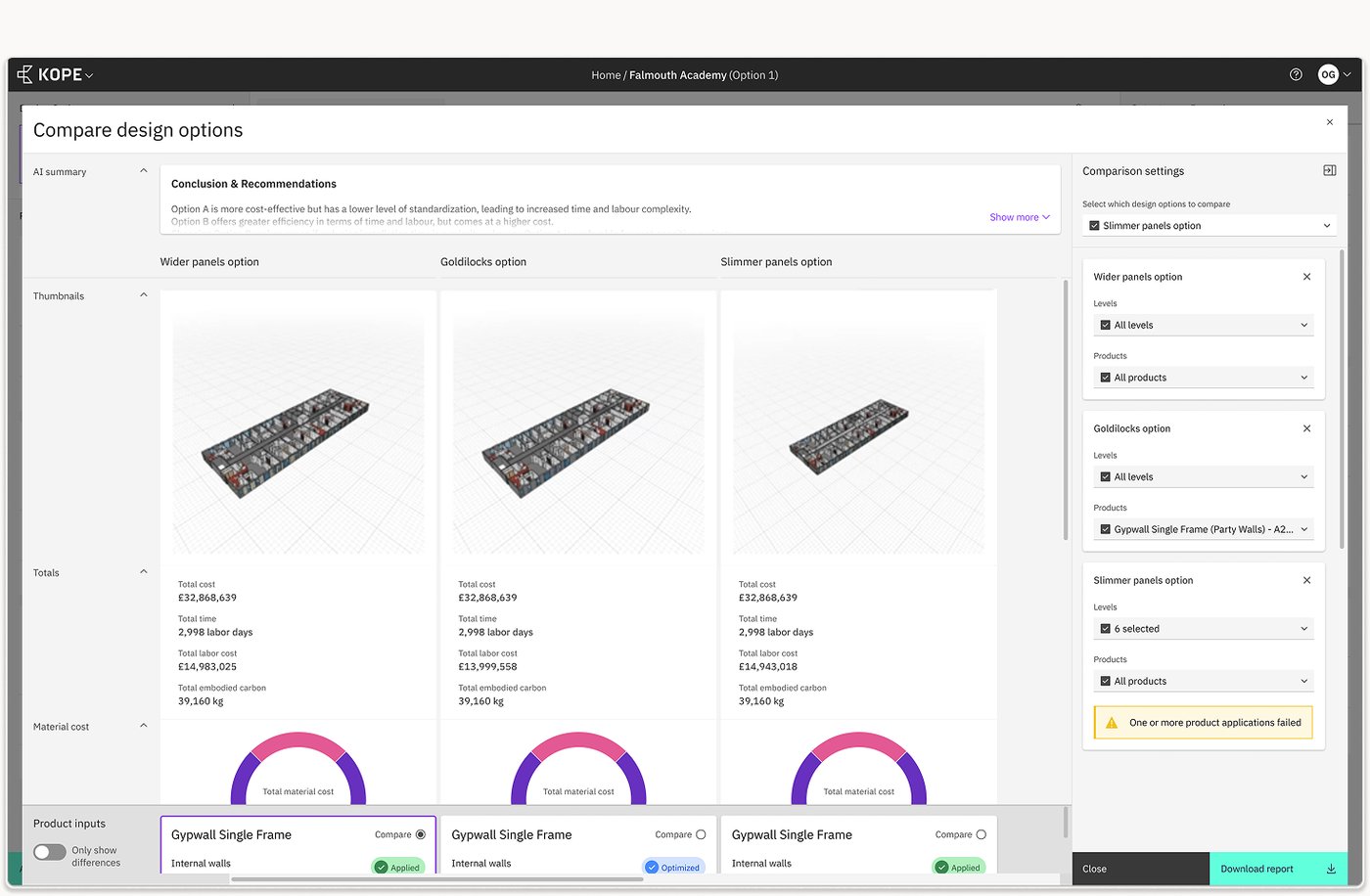
Task: Toggle All levels checkbox under Wider panels option
Action: click(1106, 325)
